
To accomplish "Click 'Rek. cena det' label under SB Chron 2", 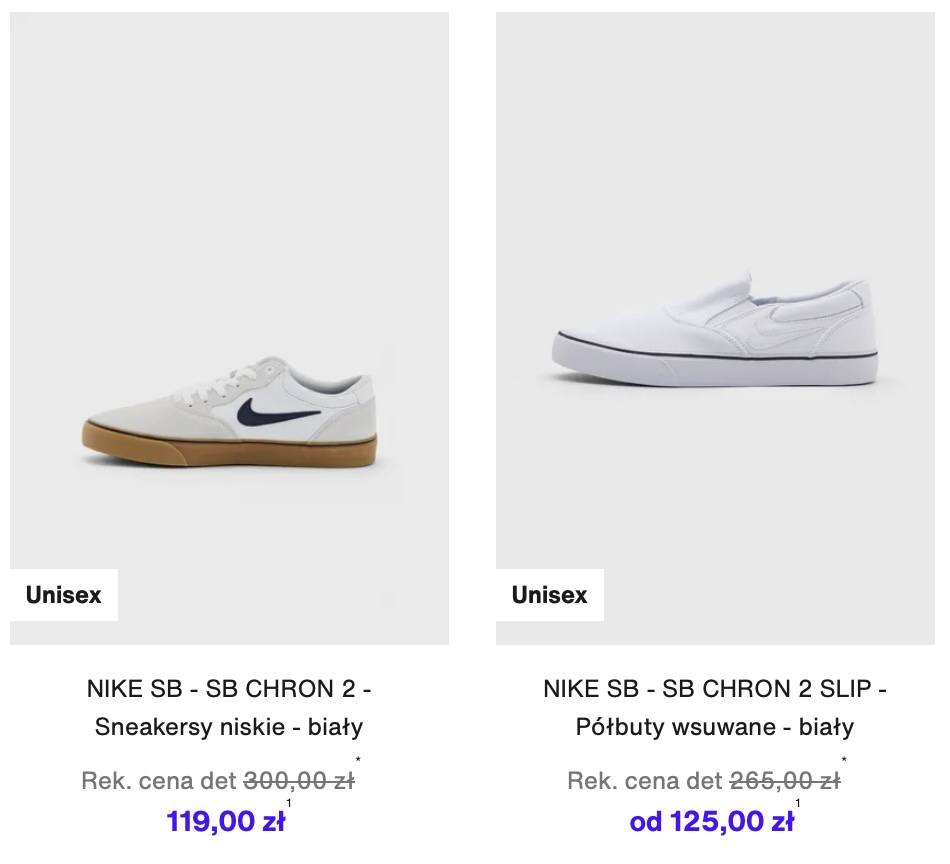I will (x=159, y=780).
